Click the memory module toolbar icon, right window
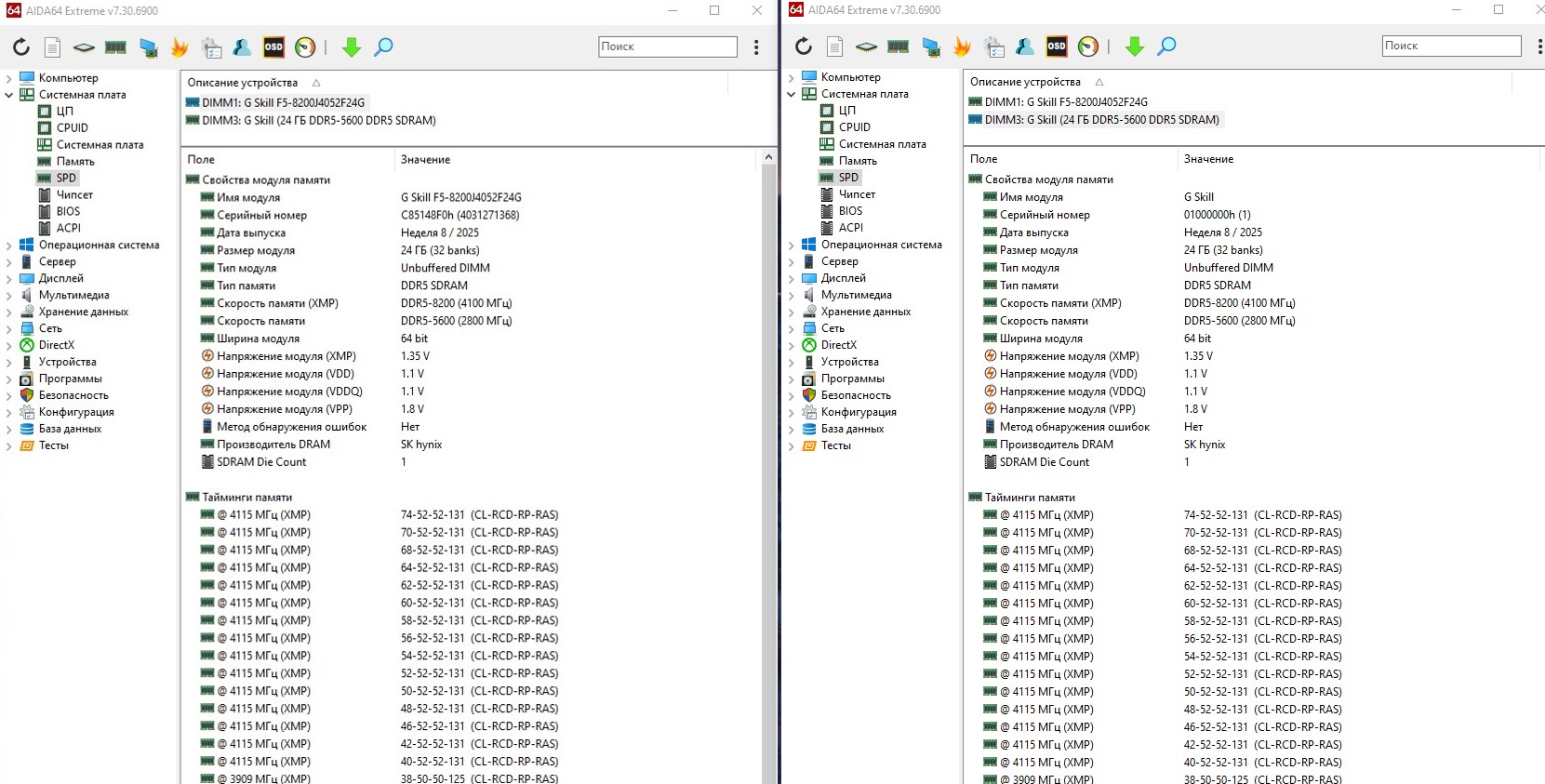The image size is (1545, 784). point(898,46)
